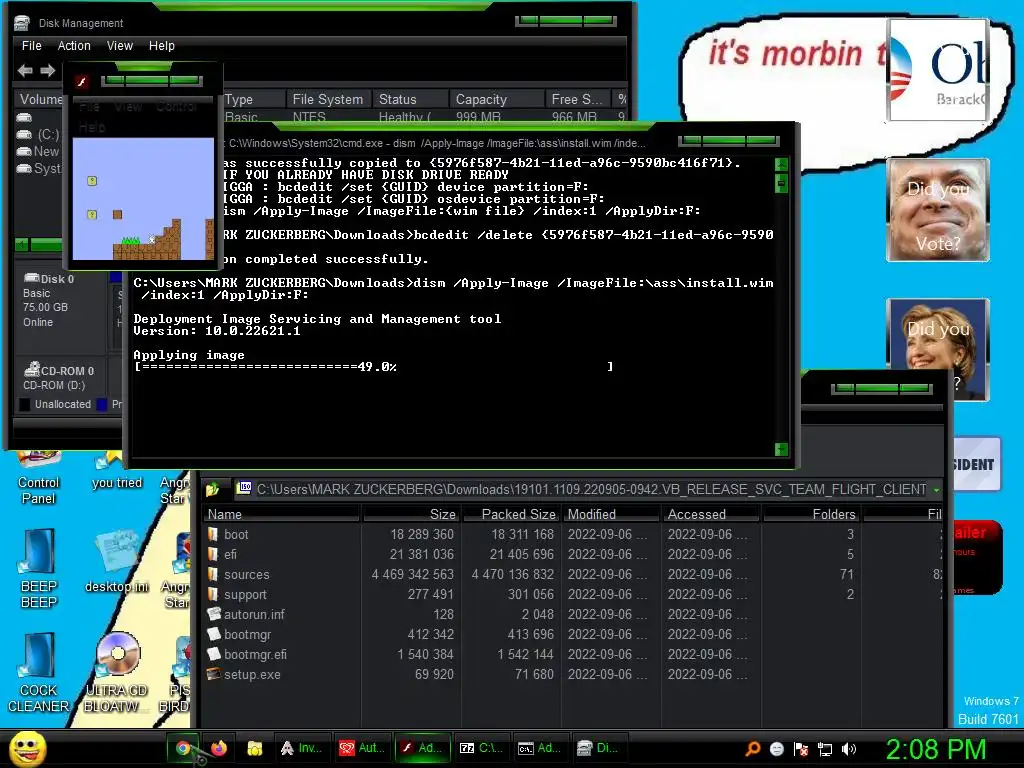1024x768 pixels.
Task: Sort 7-Zip list by Size column
Action: click(x=411, y=515)
